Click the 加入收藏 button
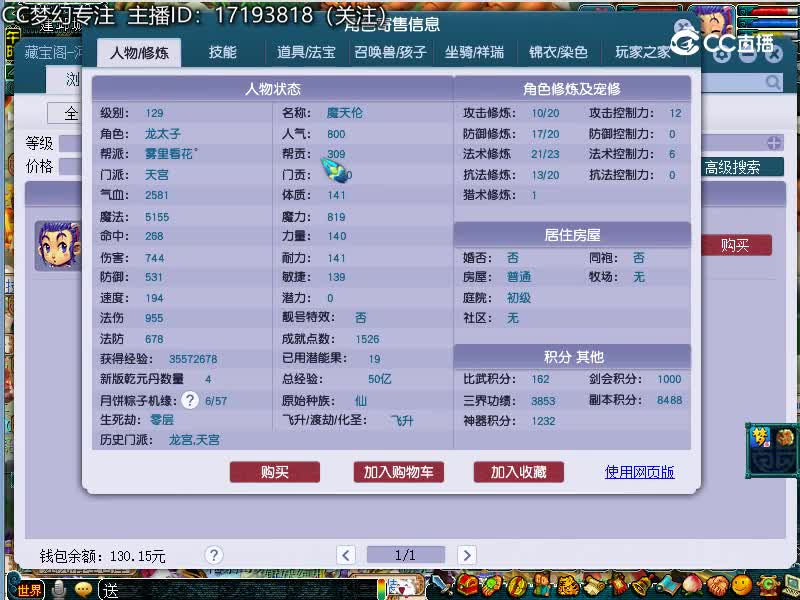Viewport: 800px width, 600px height. pos(518,472)
